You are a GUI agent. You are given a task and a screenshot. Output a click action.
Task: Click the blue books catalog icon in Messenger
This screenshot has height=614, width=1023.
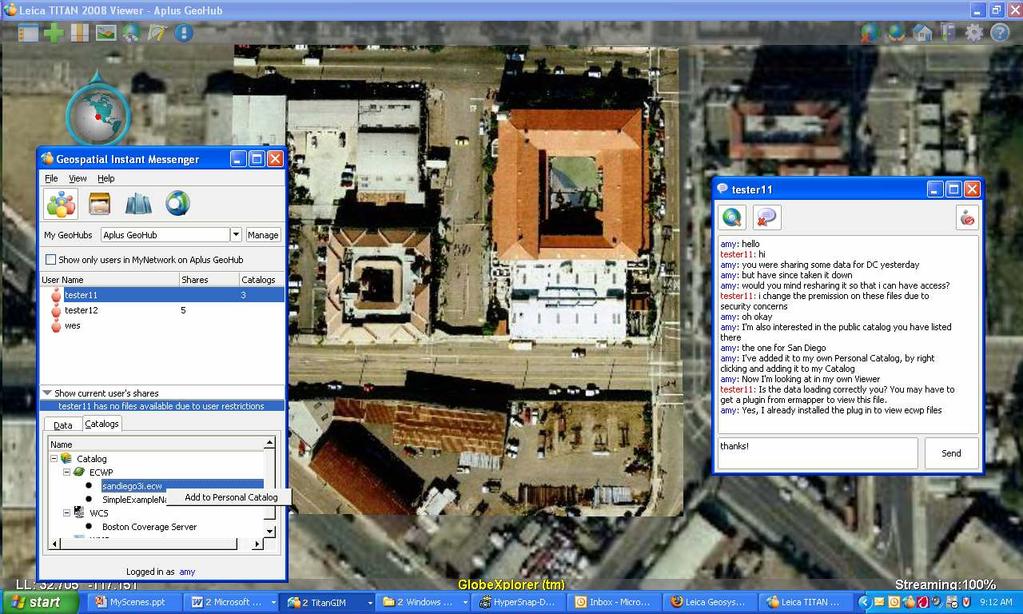coord(138,204)
